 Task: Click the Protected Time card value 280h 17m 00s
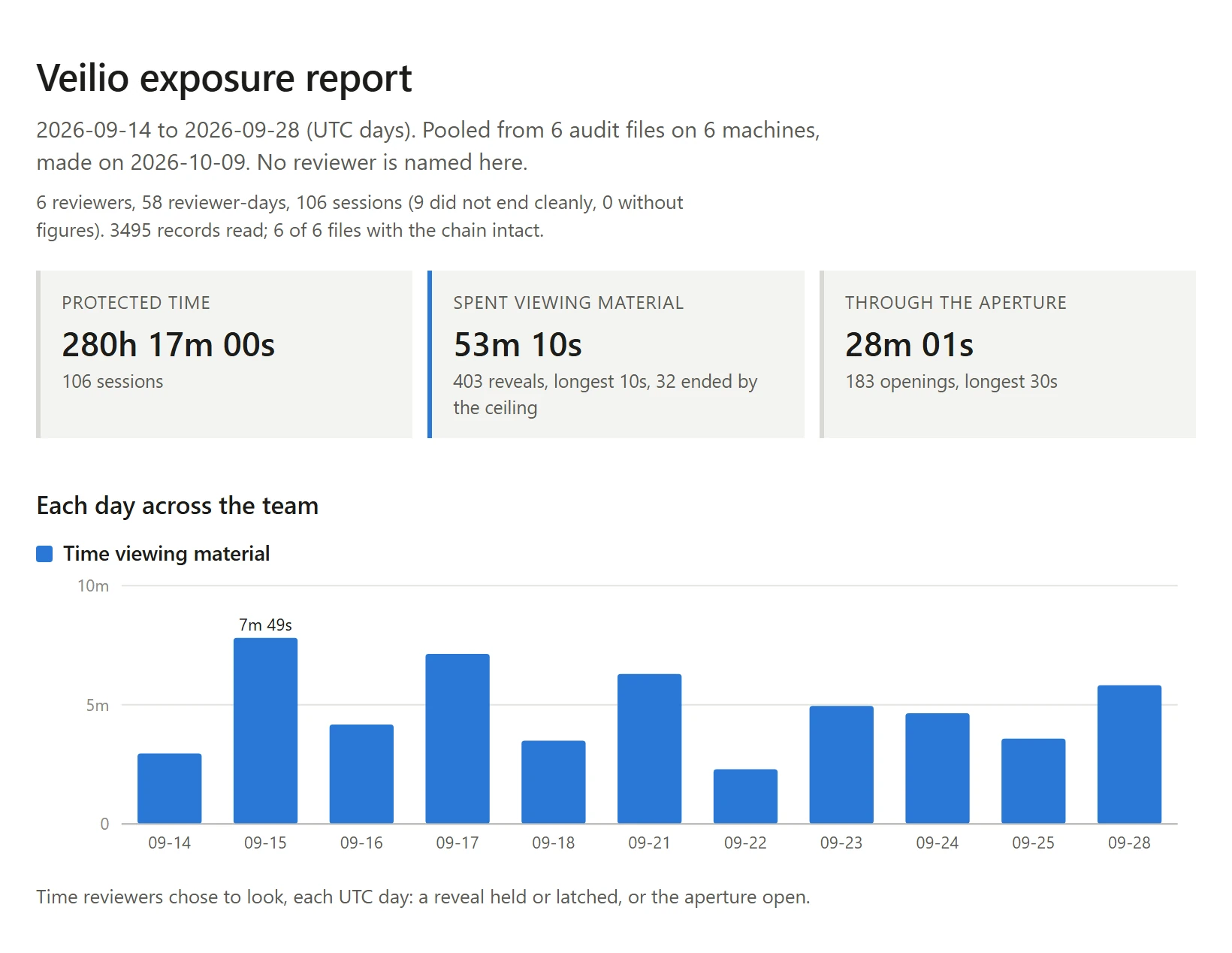pos(168,345)
